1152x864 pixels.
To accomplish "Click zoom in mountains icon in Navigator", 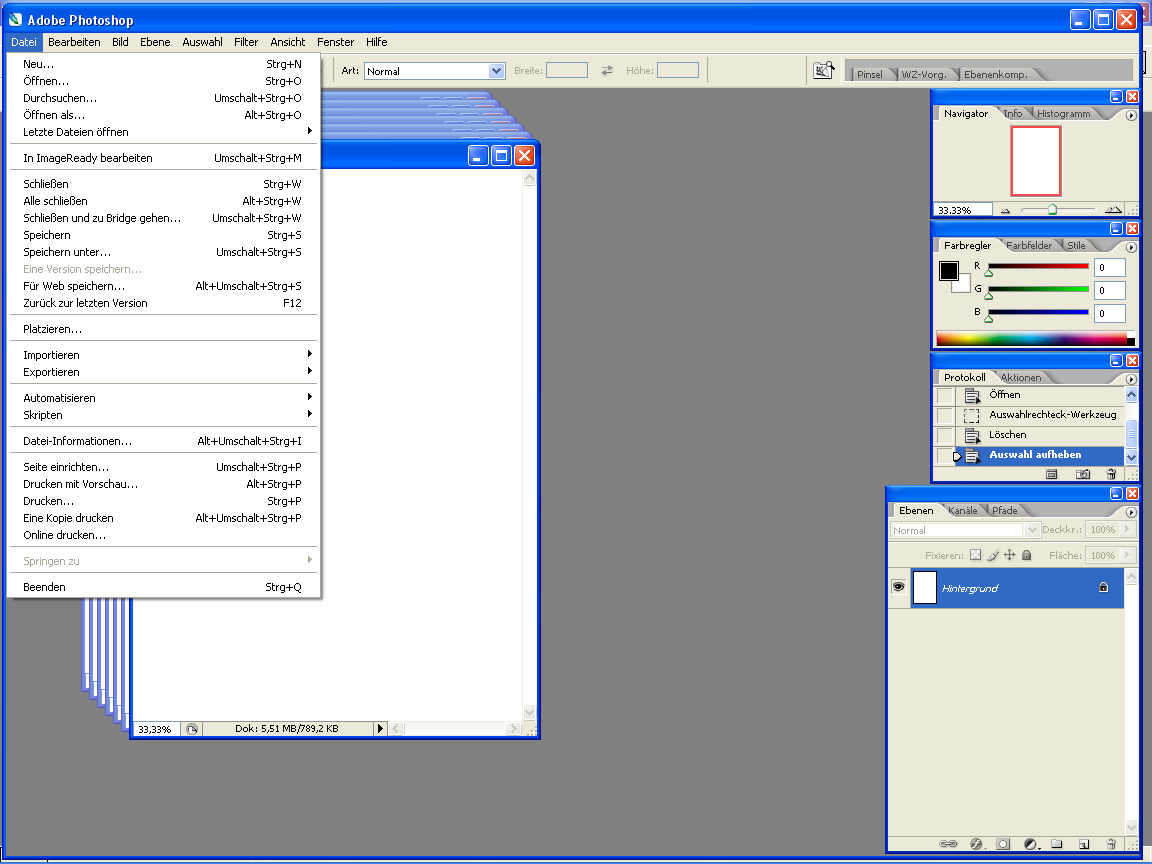I will pyautogui.click(x=1113, y=209).
